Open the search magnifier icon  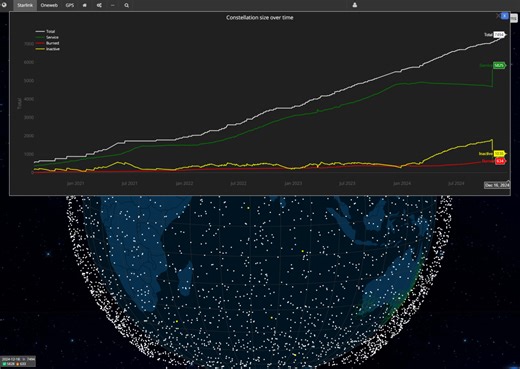[x=127, y=5]
